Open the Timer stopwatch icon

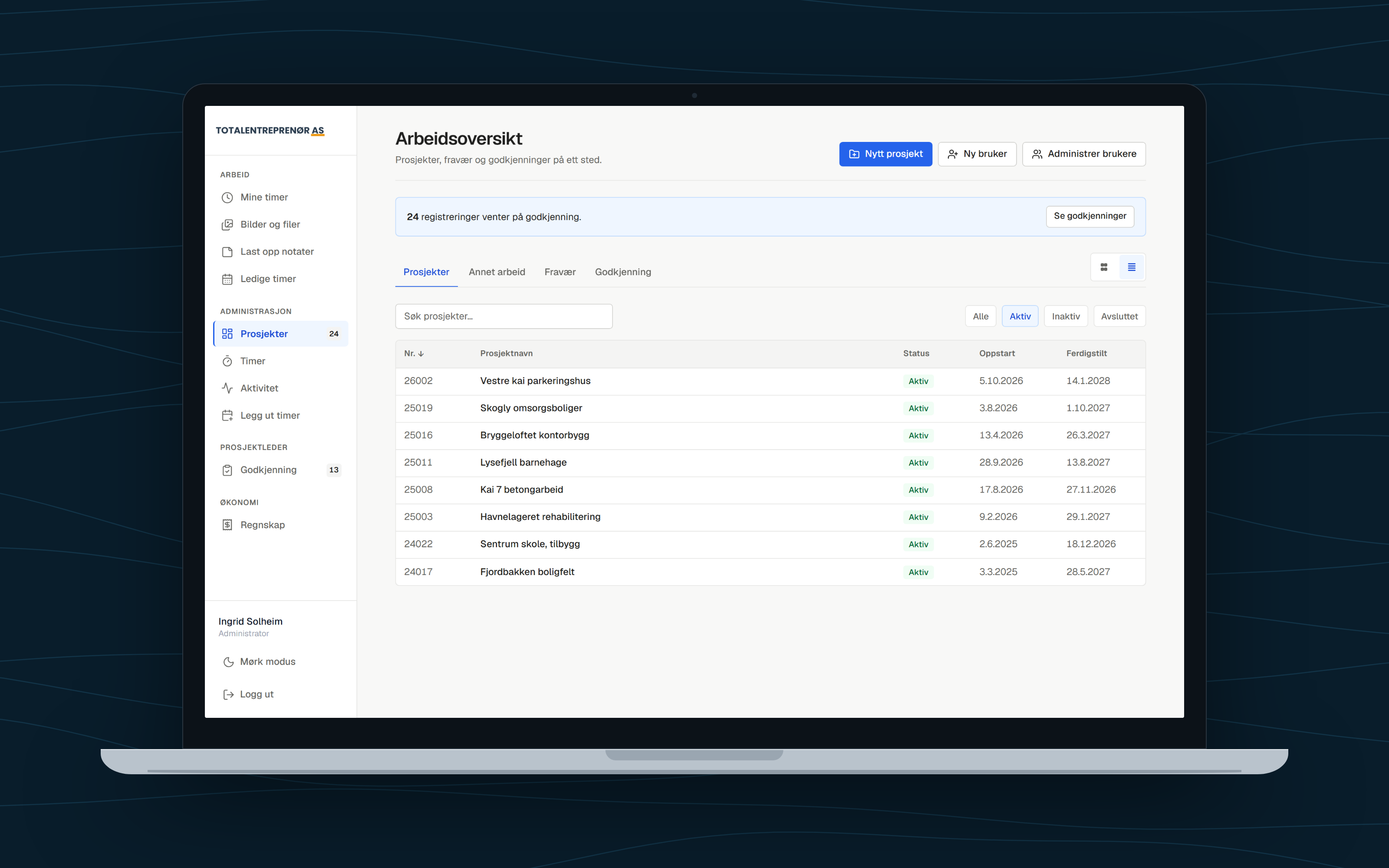[x=227, y=361]
